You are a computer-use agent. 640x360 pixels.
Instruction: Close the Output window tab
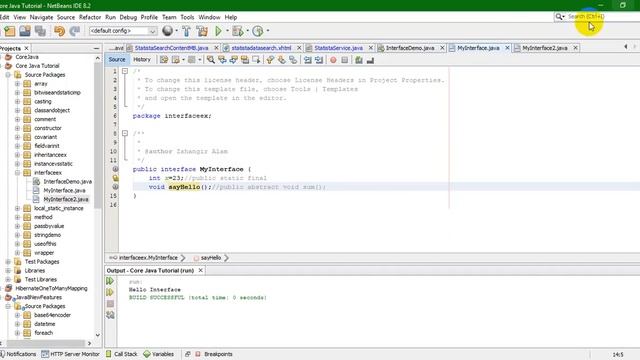(x=200, y=271)
